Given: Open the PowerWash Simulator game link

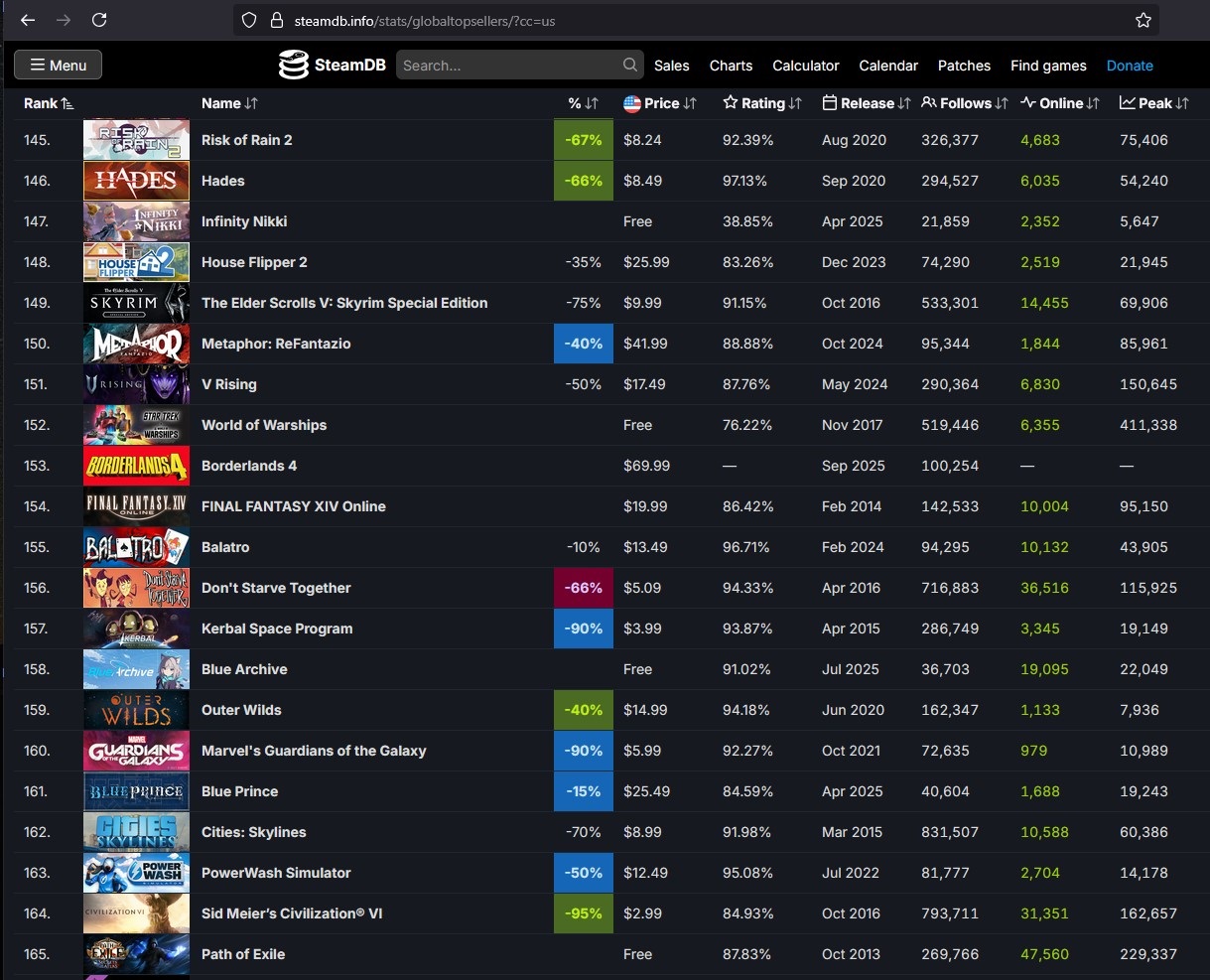Looking at the screenshot, I should coord(276,873).
